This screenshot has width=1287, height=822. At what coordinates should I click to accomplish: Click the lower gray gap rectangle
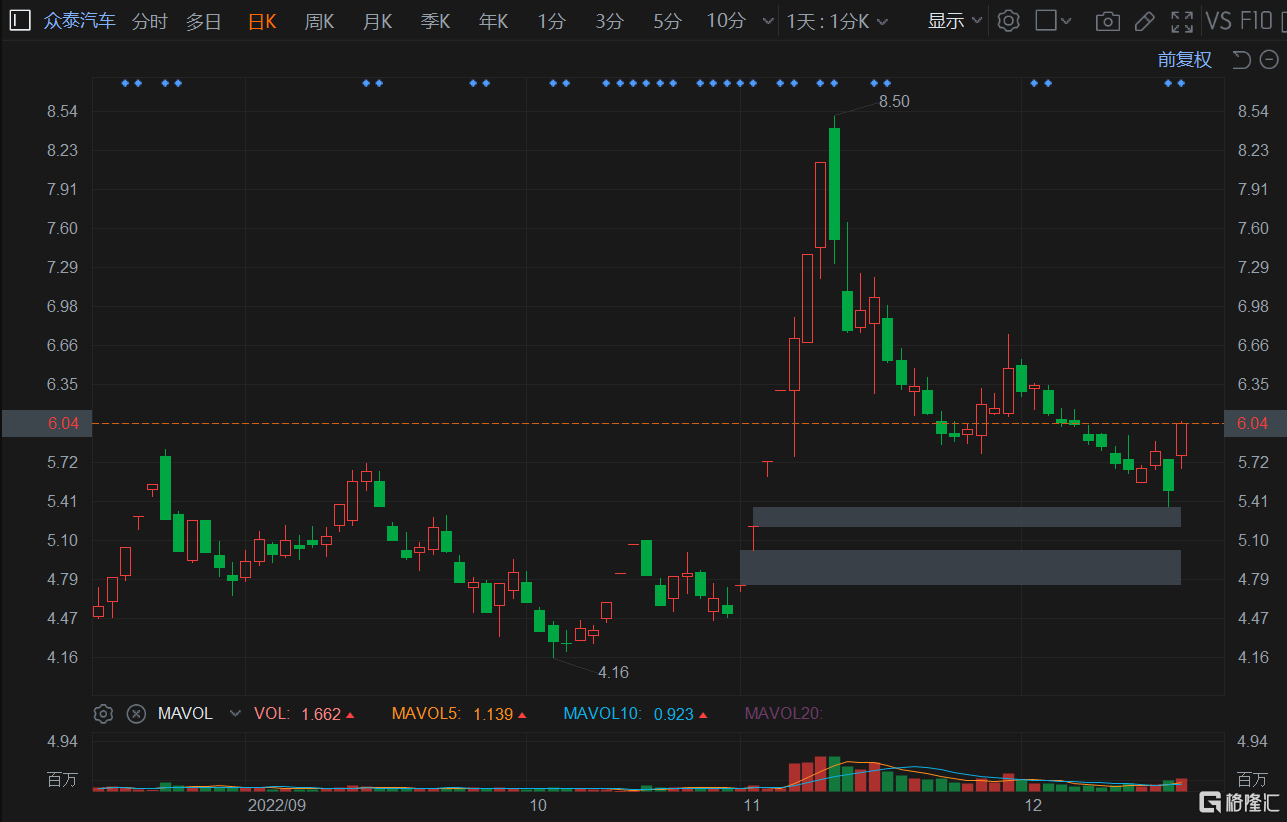pyautogui.click(x=960, y=567)
